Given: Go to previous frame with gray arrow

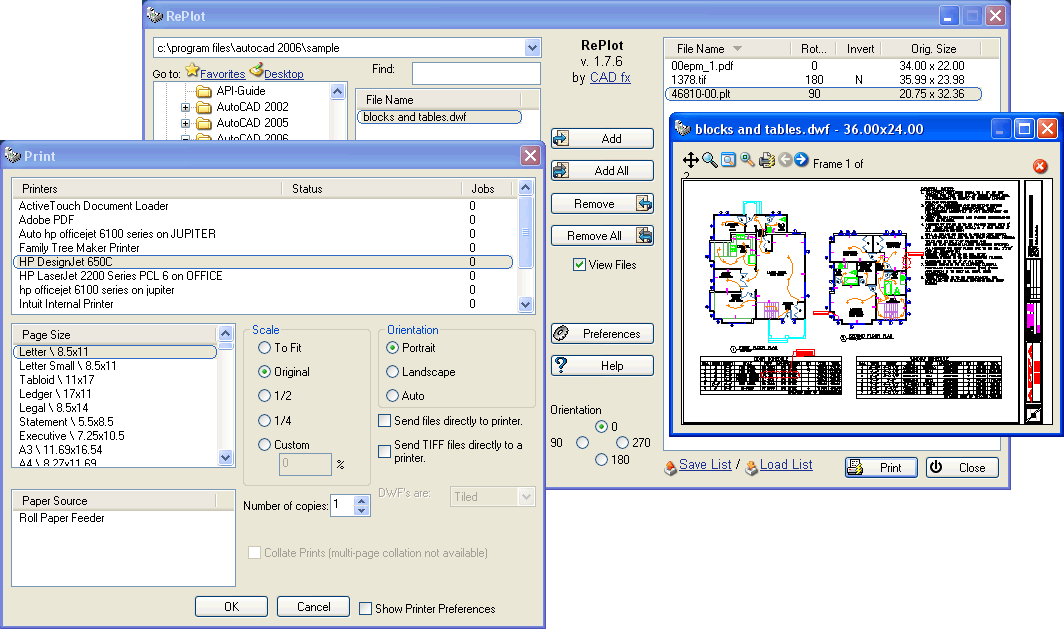Looking at the screenshot, I should (x=785, y=159).
